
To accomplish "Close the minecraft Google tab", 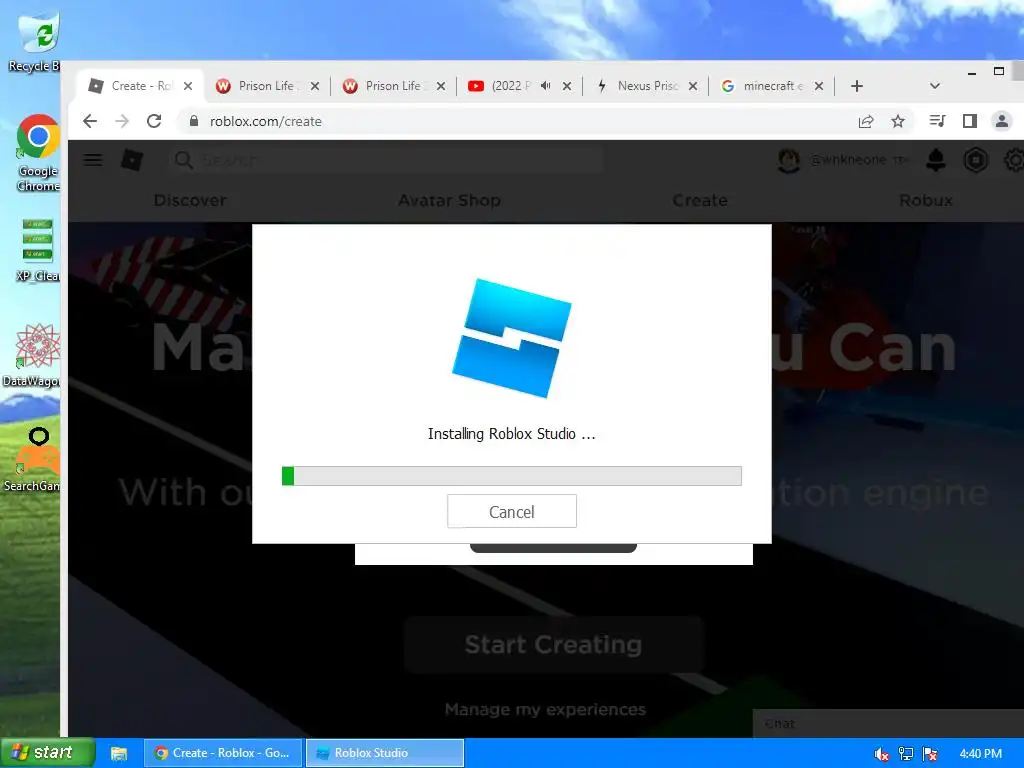I will (819, 86).
